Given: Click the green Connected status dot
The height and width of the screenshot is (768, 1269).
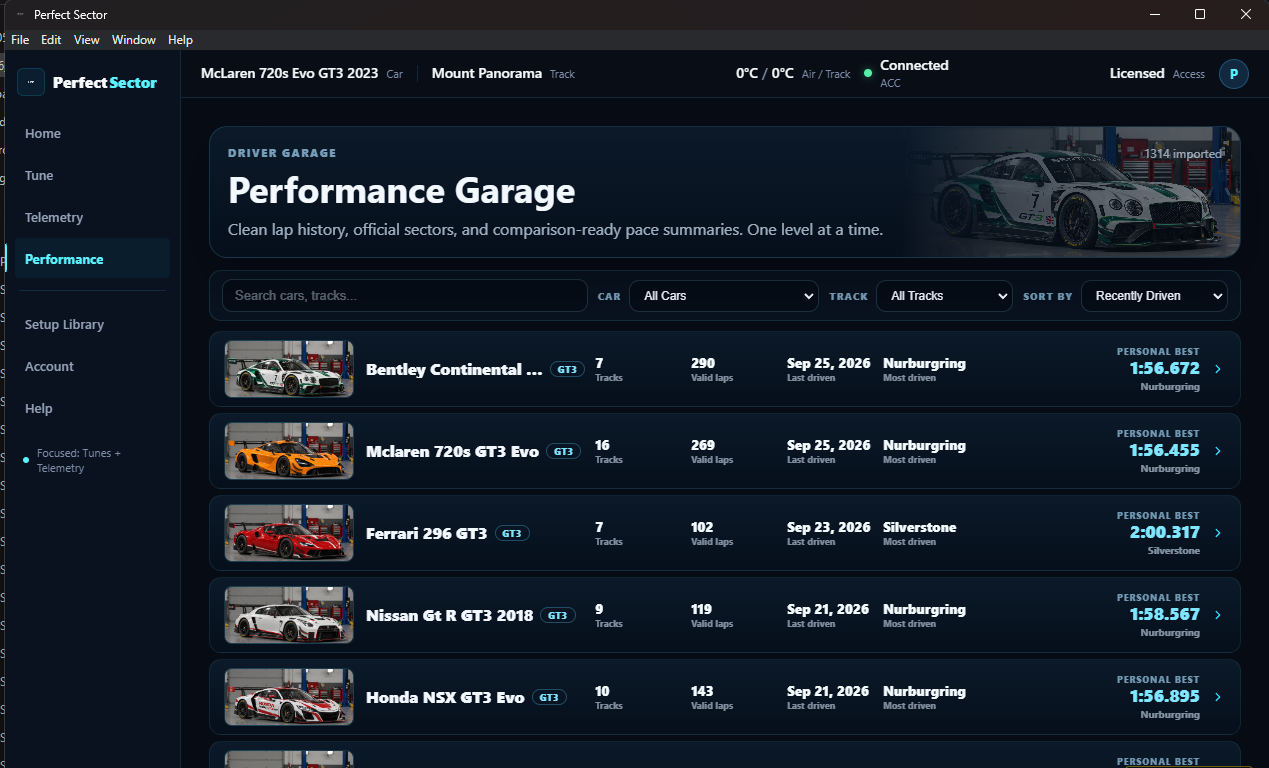Looking at the screenshot, I should tap(868, 73).
